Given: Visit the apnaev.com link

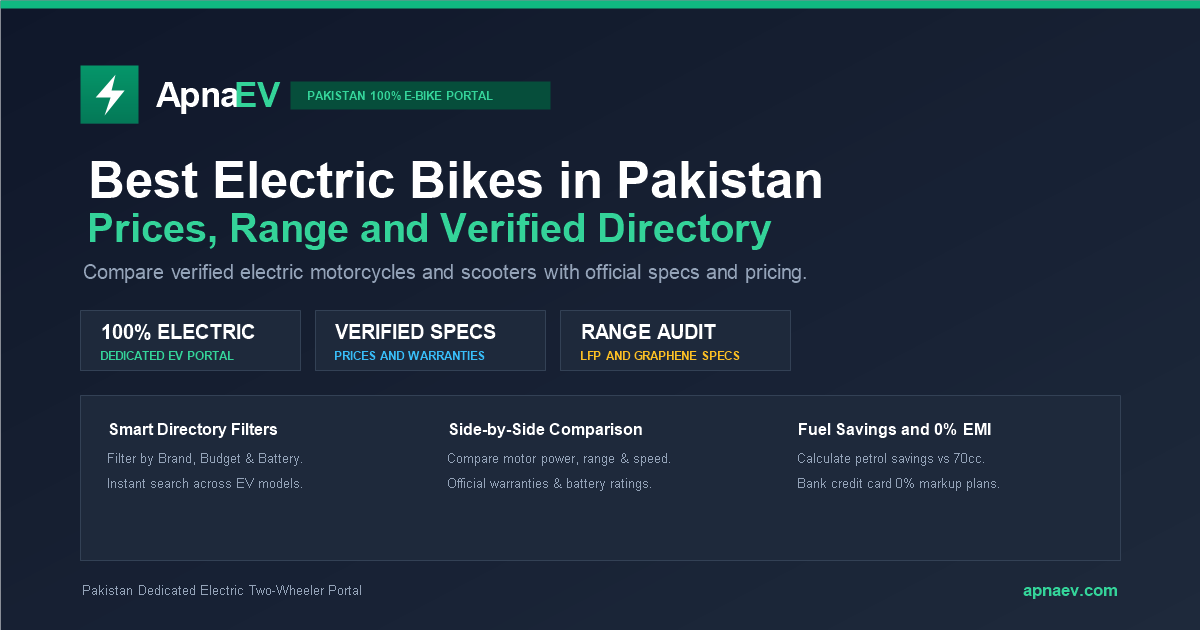Looking at the screenshot, I should point(1070,591).
